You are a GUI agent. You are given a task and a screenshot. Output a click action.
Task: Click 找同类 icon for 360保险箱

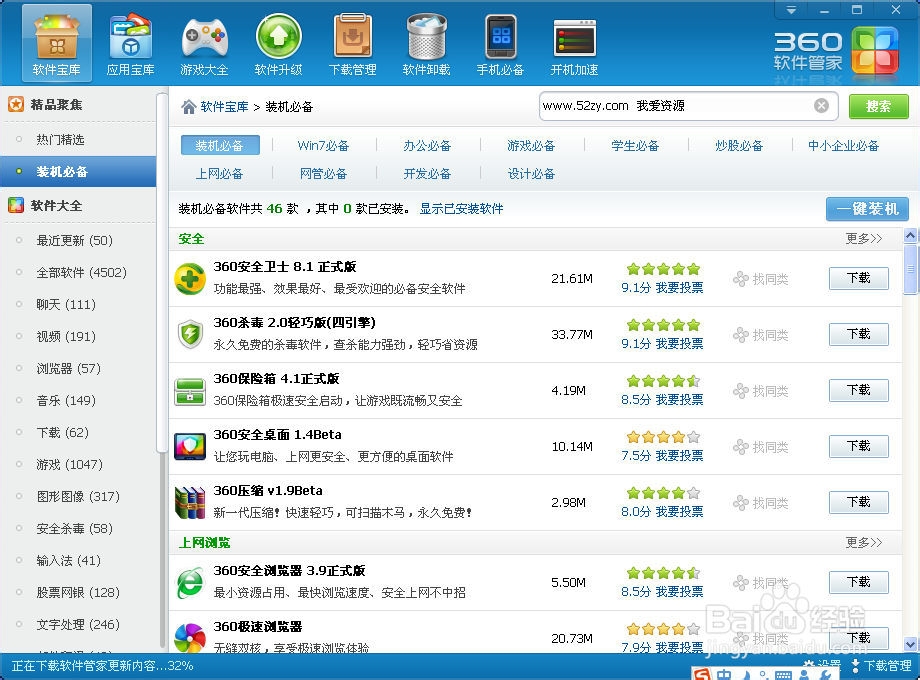(x=740, y=391)
